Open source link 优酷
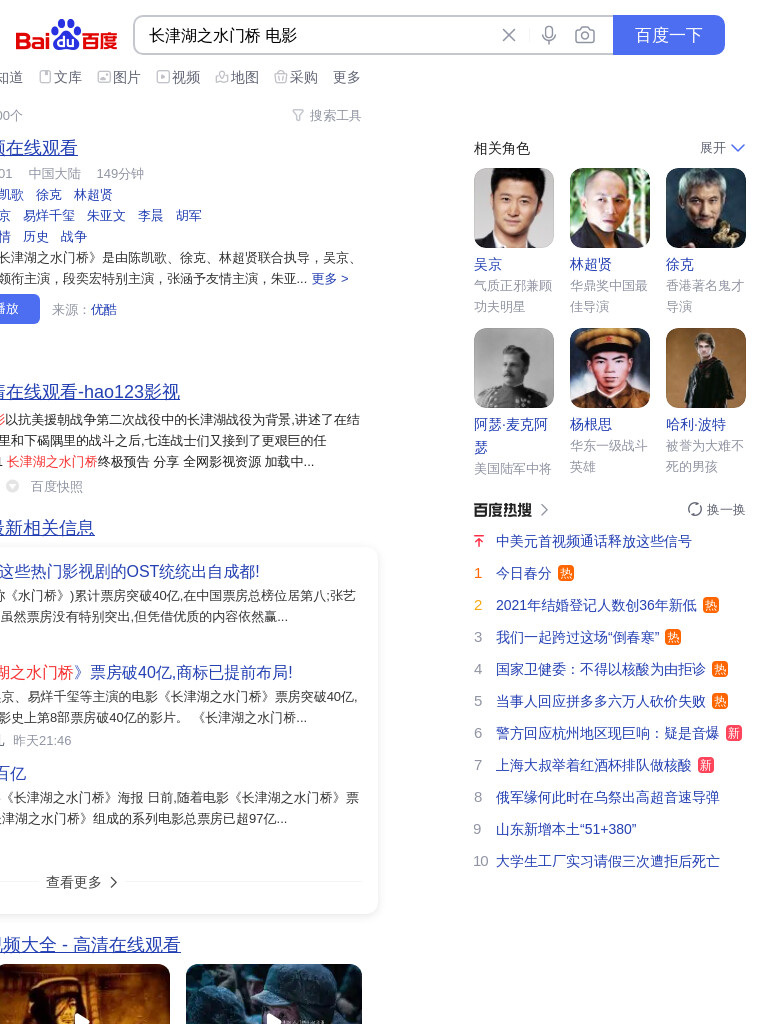Screen dimensions: 768x1024 click(x=104, y=310)
